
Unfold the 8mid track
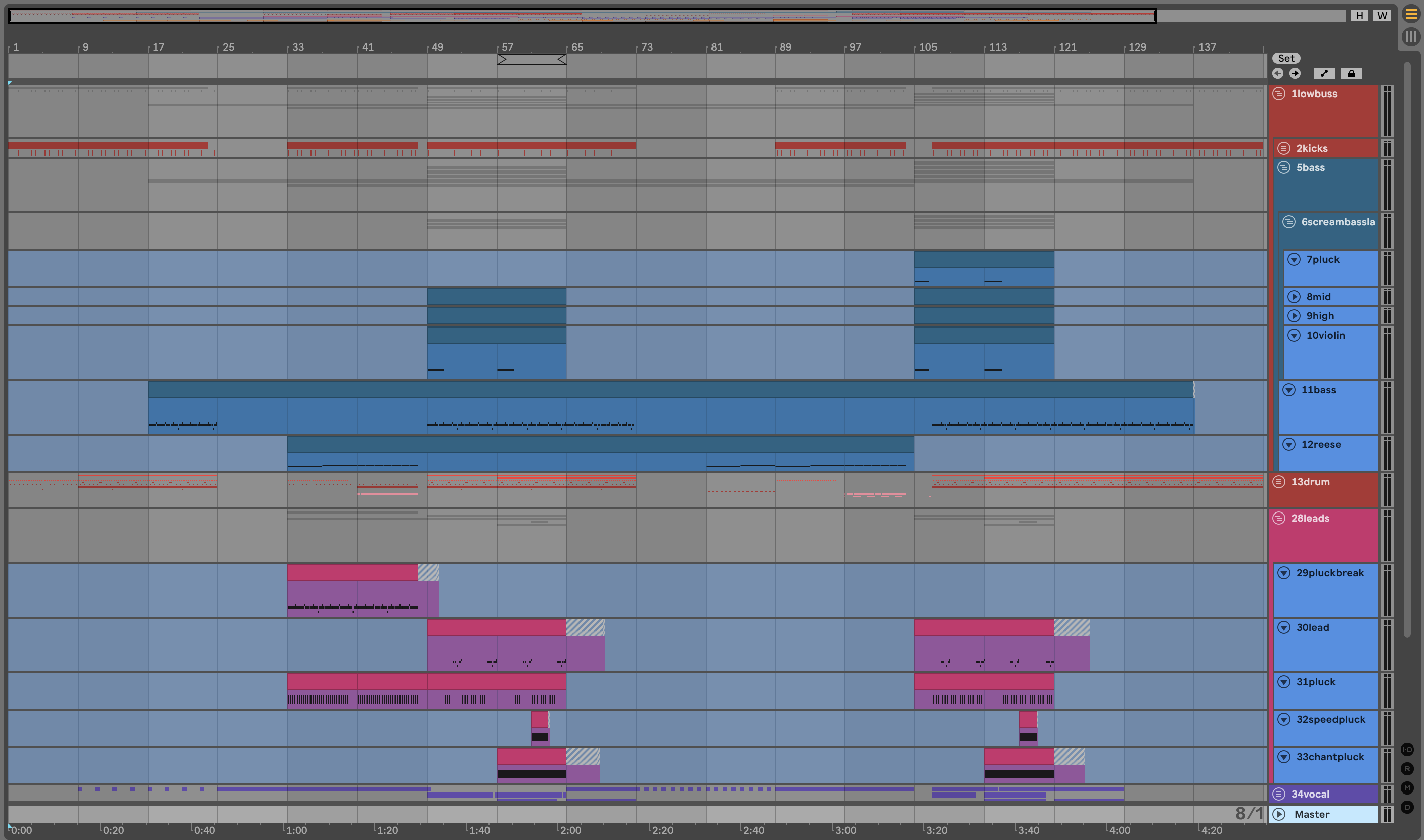point(1294,297)
